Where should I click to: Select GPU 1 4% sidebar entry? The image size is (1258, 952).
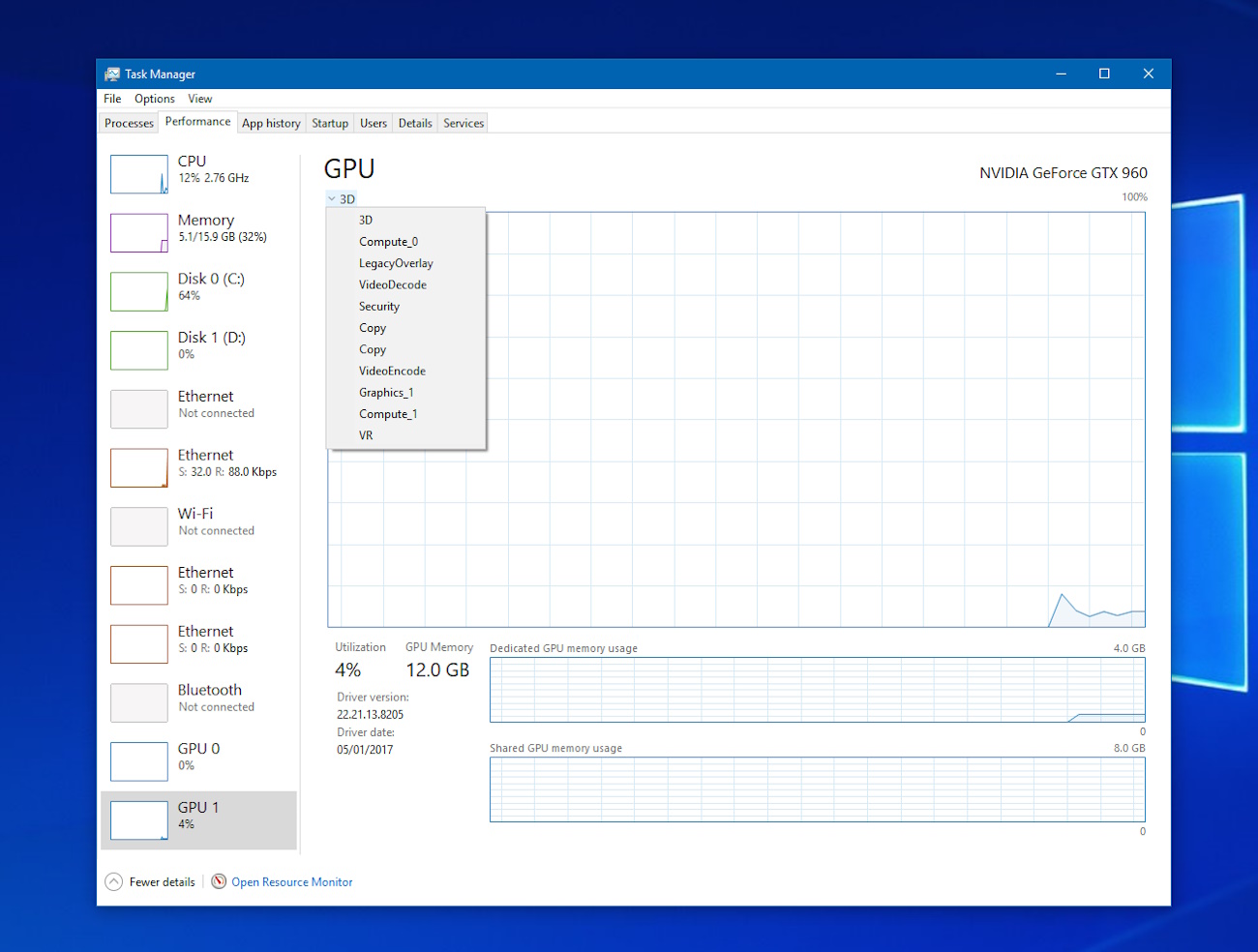198,820
